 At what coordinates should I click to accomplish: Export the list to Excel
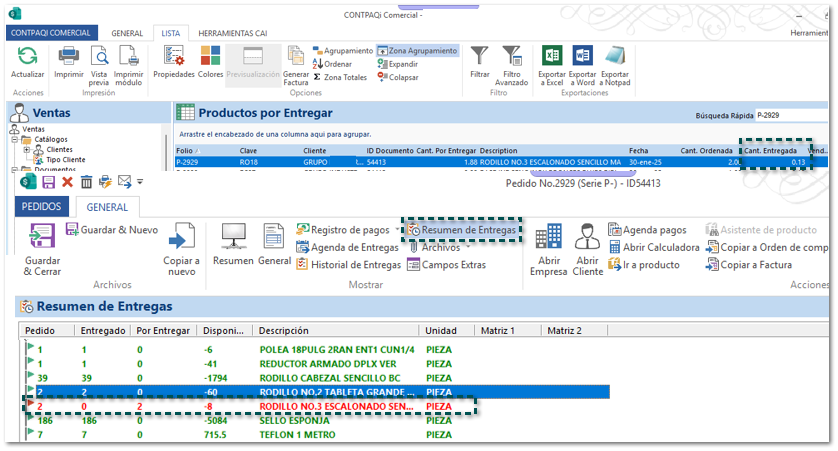click(x=551, y=57)
